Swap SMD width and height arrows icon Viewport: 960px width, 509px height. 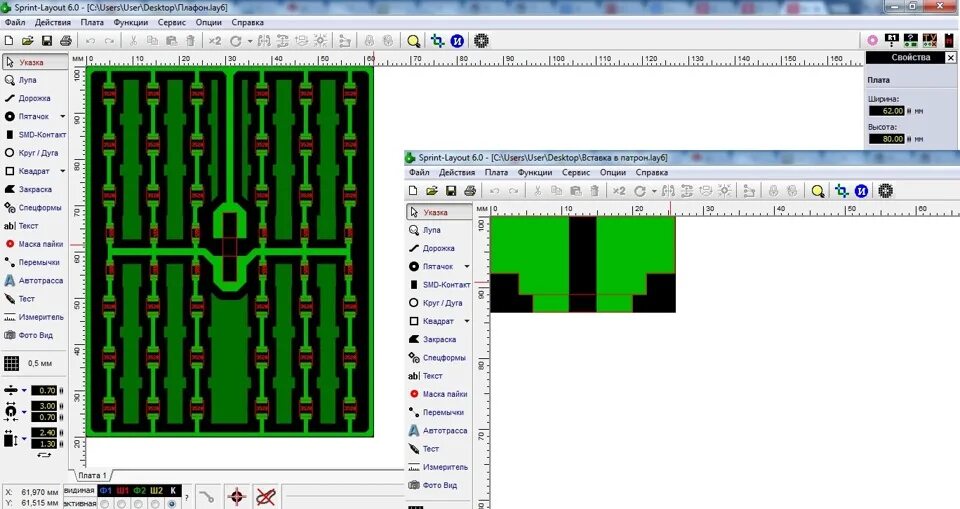pyautogui.click(x=44, y=455)
